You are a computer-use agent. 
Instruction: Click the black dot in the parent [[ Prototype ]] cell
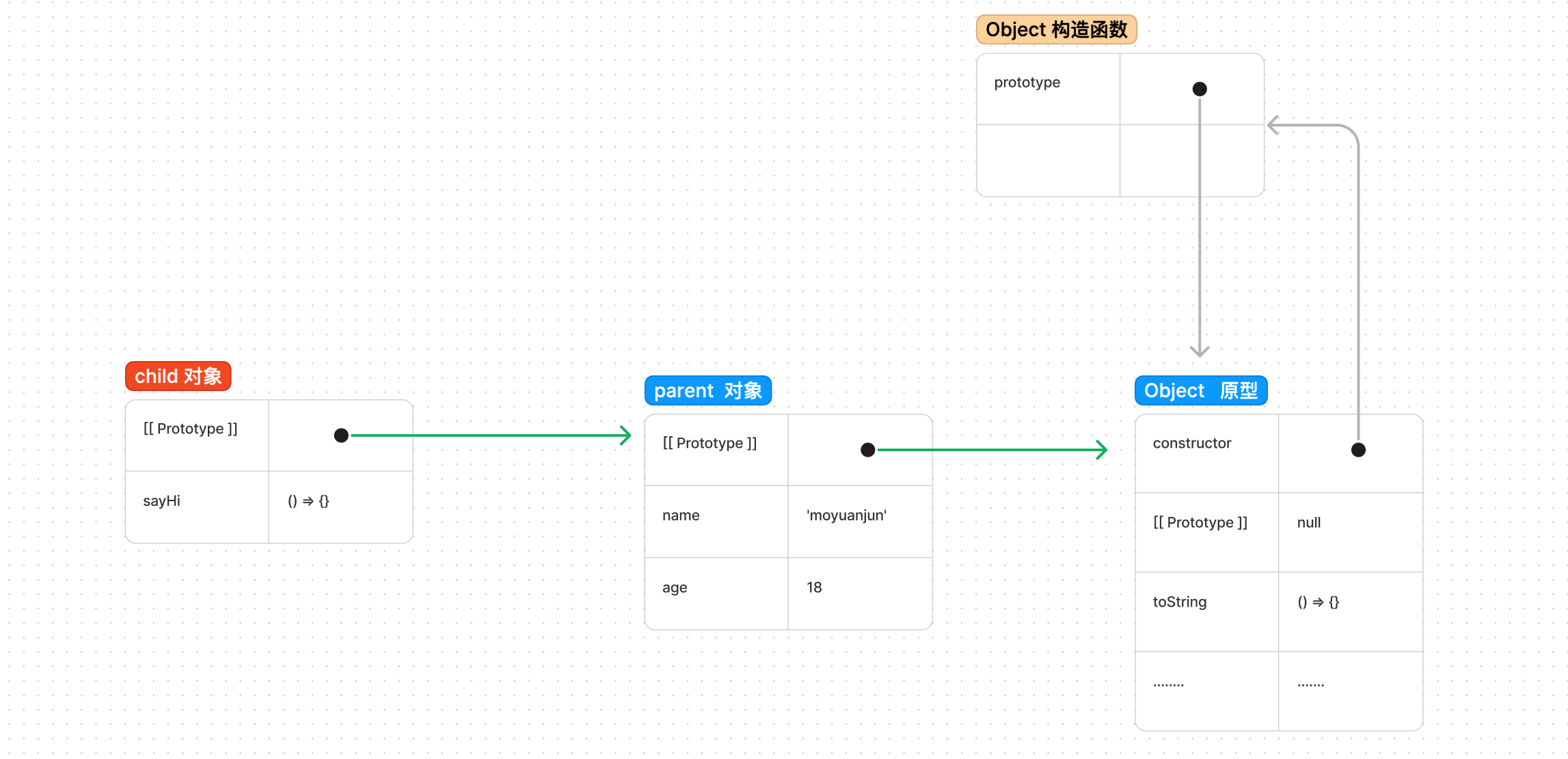(867, 450)
